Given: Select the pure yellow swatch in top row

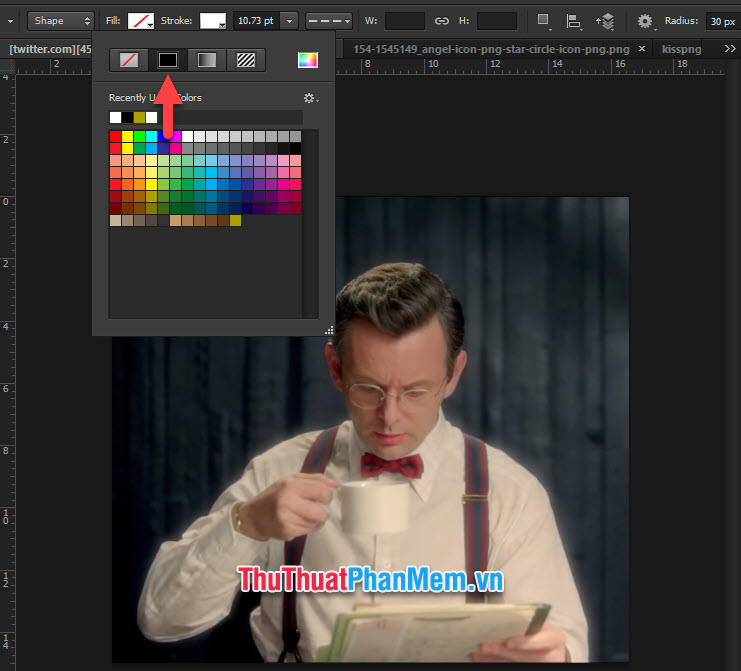Looking at the screenshot, I should [x=128, y=136].
